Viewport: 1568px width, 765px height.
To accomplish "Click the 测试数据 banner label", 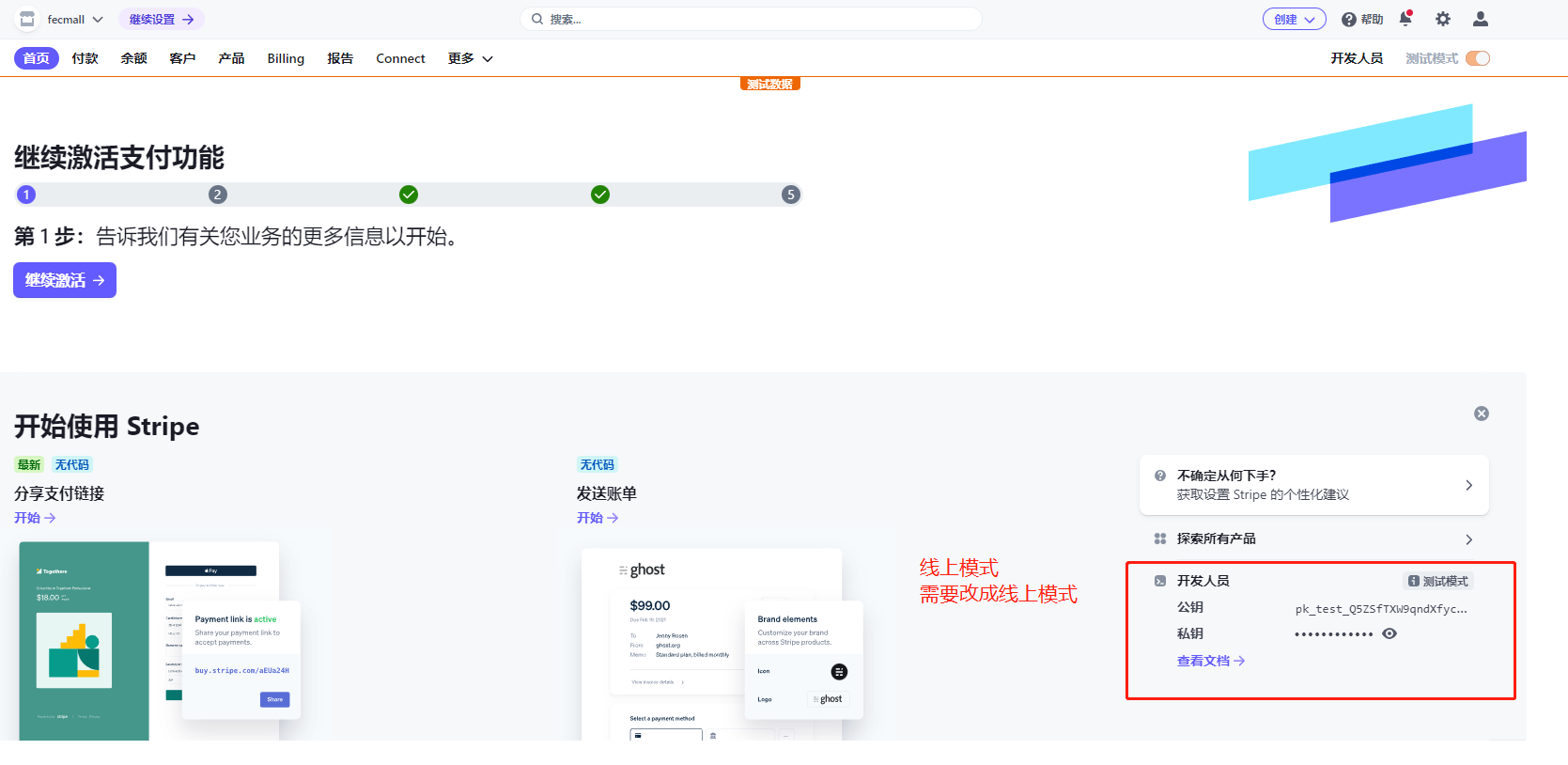I will 769,84.
